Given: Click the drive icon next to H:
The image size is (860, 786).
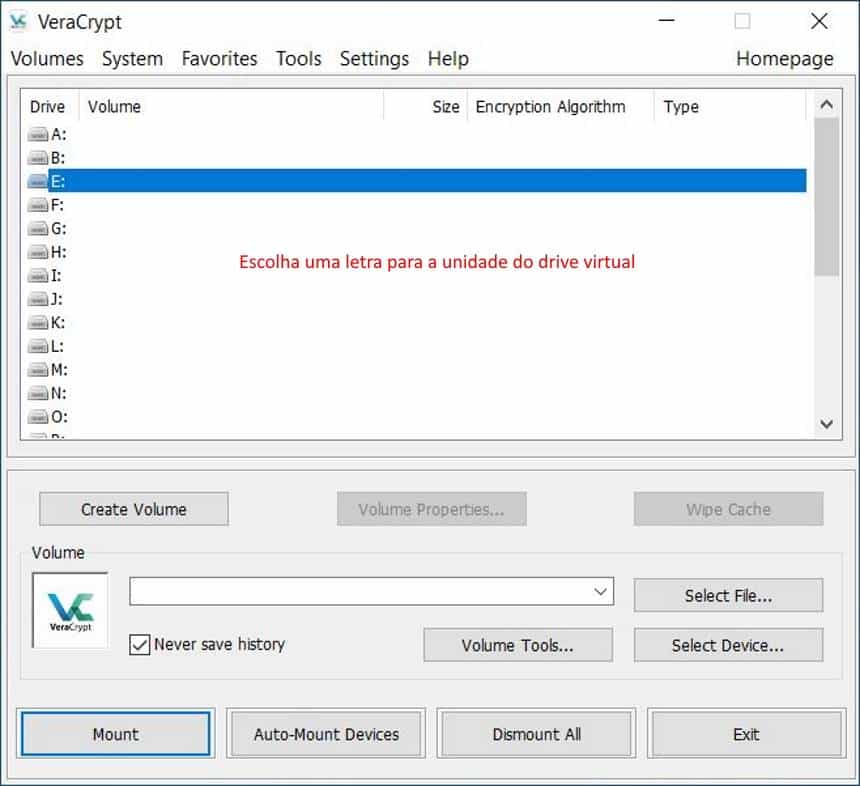Looking at the screenshot, I should pyautogui.click(x=38, y=252).
